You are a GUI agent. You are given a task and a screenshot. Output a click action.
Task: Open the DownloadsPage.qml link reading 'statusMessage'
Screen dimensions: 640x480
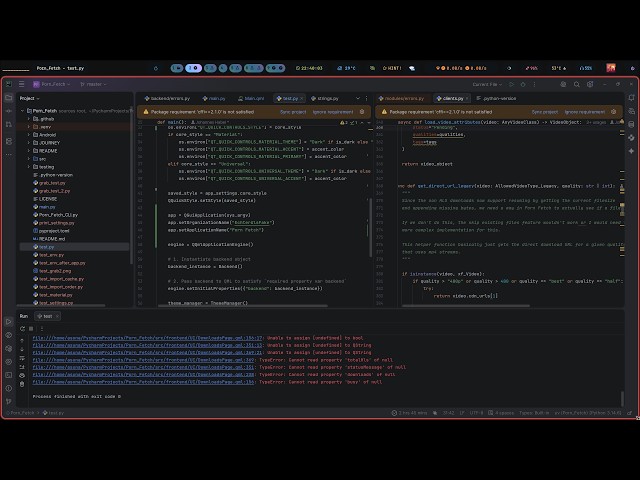pyautogui.click(x=143, y=367)
